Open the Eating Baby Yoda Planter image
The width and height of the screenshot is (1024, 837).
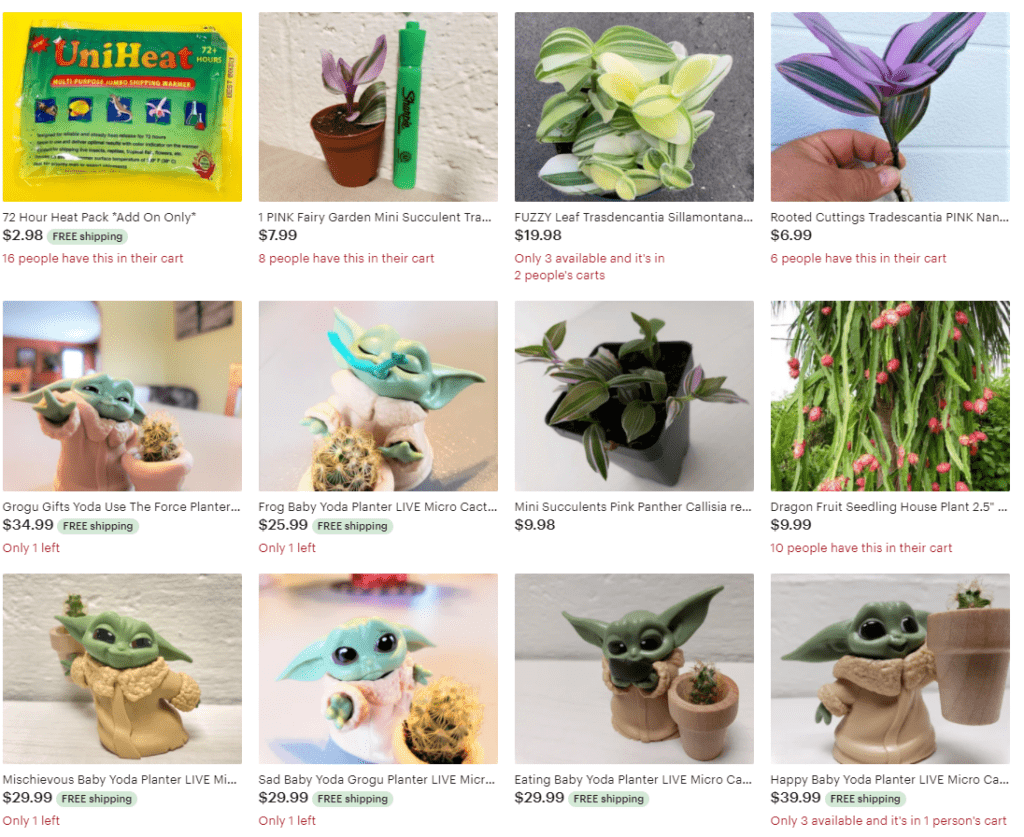(634, 669)
